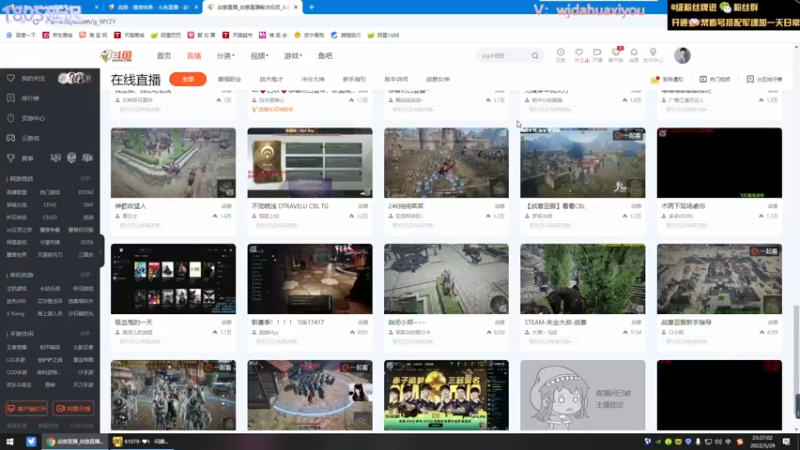Screen dimensions: 800x450
Task: Click the first esports emblem beside 赛事
Action: click(55, 158)
